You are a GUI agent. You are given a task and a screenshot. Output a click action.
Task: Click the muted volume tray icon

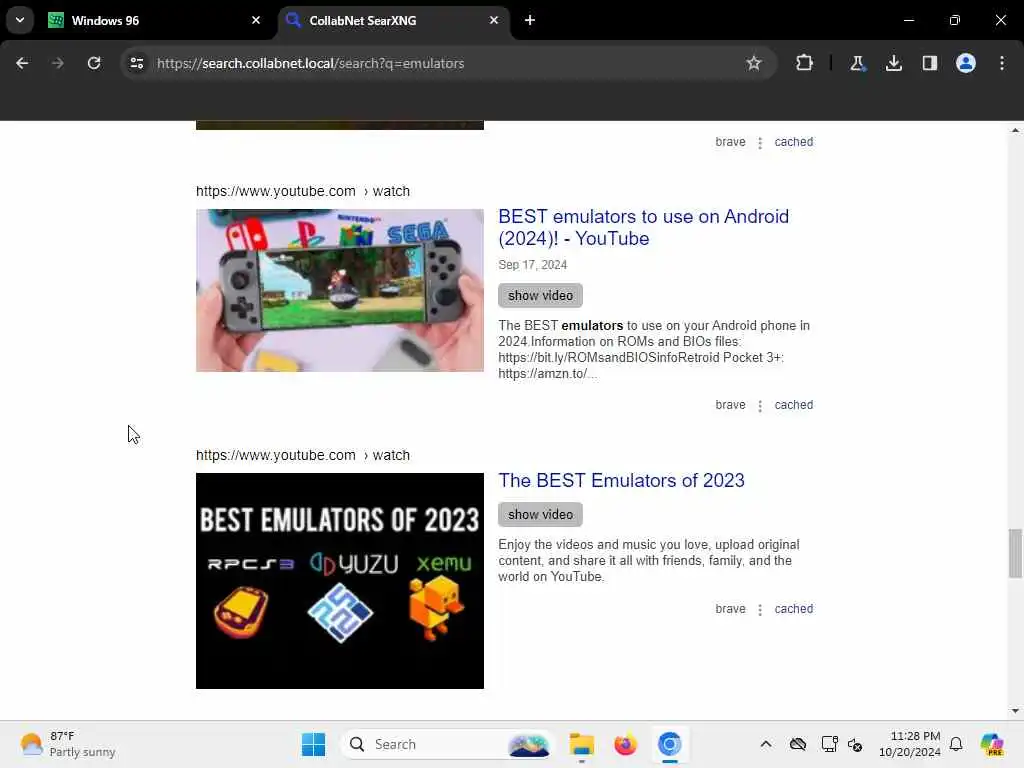(855, 744)
